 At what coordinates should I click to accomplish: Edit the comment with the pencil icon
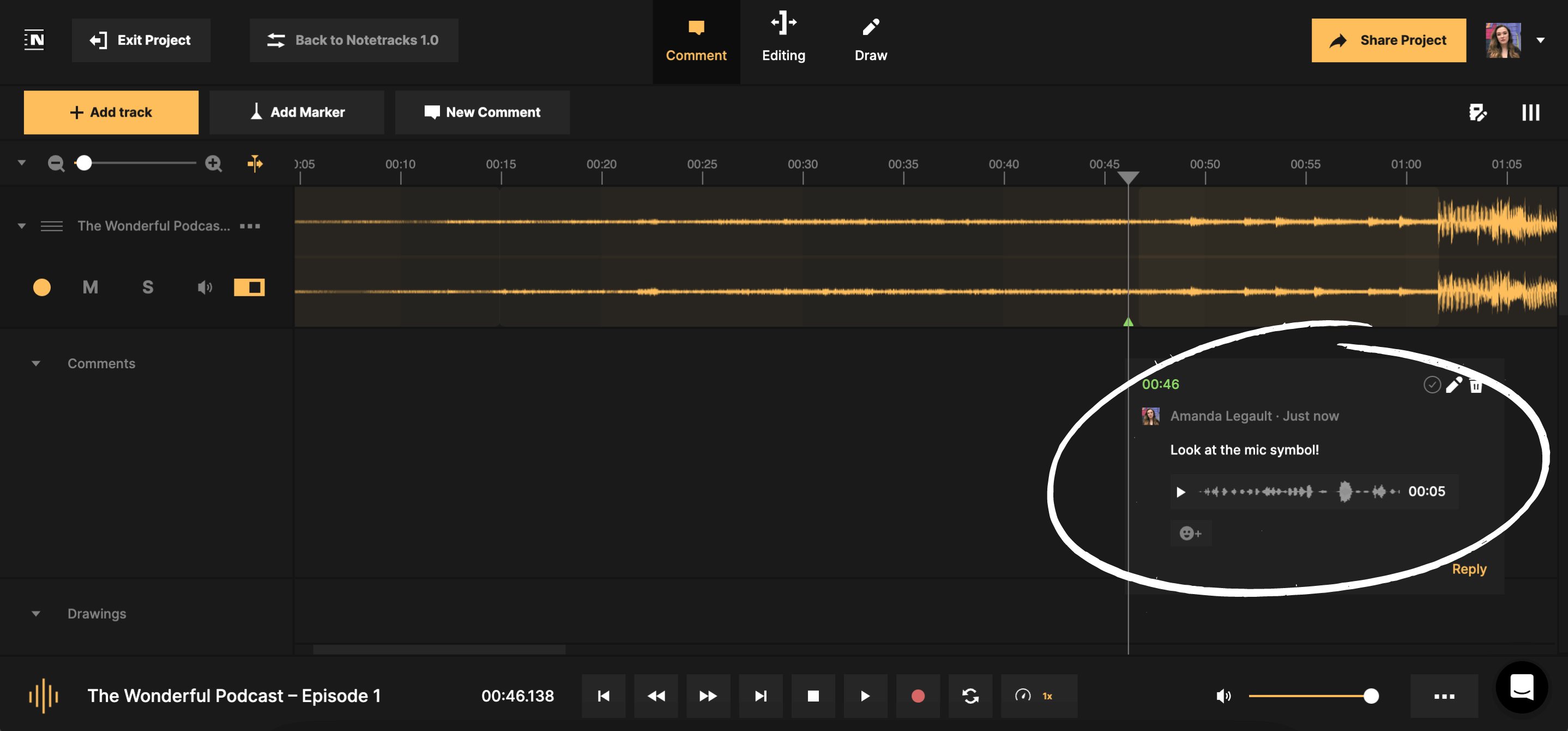coord(1454,386)
